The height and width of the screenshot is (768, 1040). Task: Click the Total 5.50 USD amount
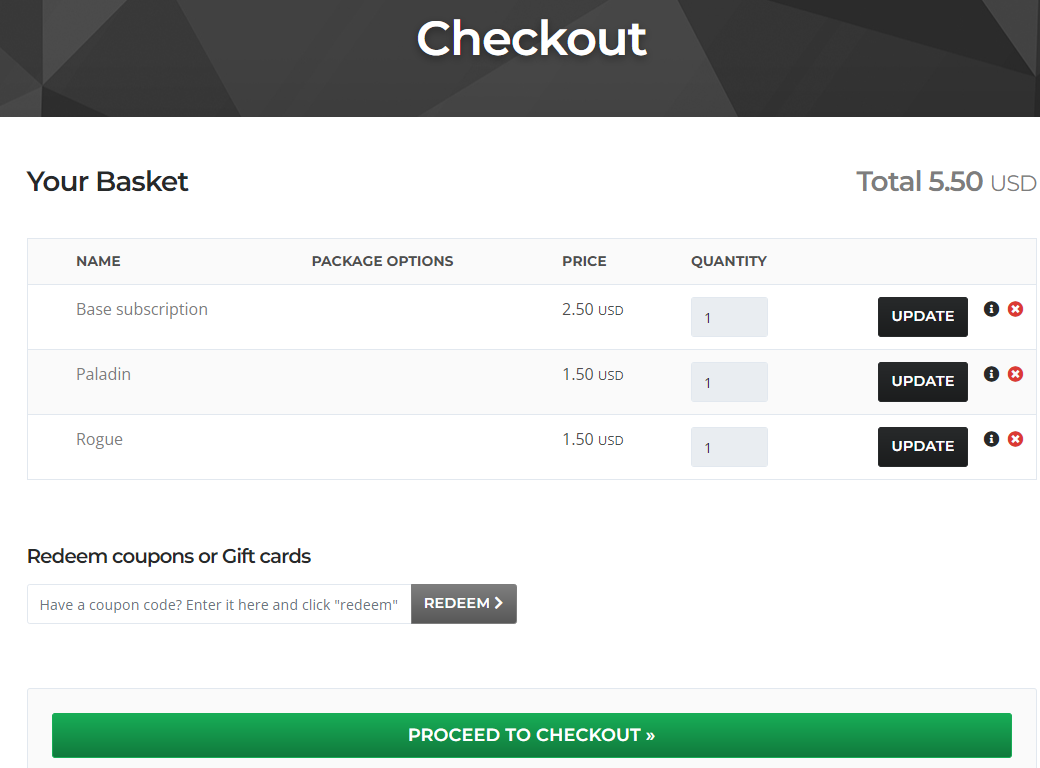click(x=945, y=182)
